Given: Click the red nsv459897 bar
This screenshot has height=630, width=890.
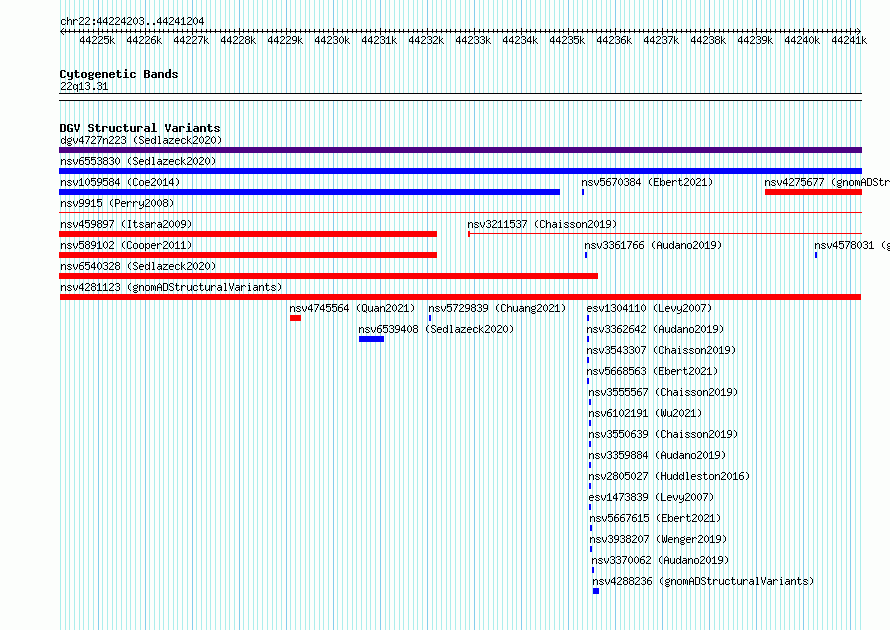Looking at the screenshot, I should tap(248, 234).
